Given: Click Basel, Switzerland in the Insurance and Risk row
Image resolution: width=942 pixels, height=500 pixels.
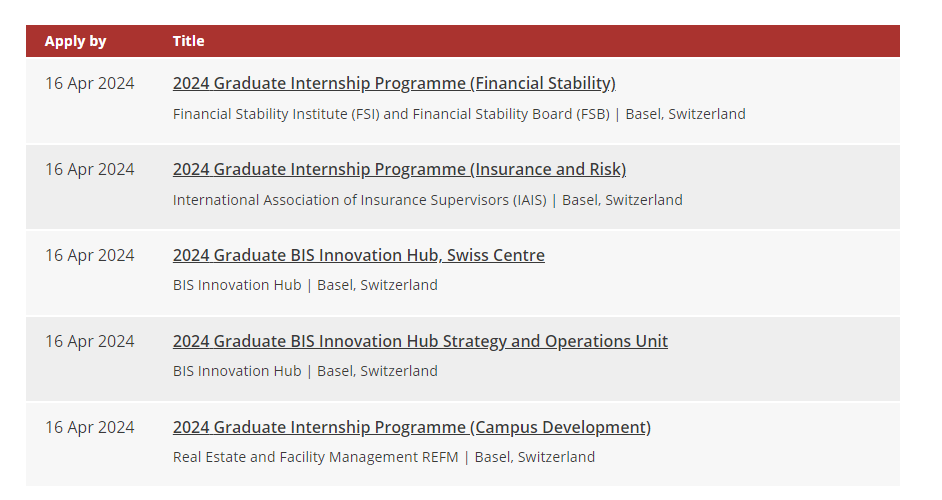Looking at the screenshot, I should (x=622, y=200).
